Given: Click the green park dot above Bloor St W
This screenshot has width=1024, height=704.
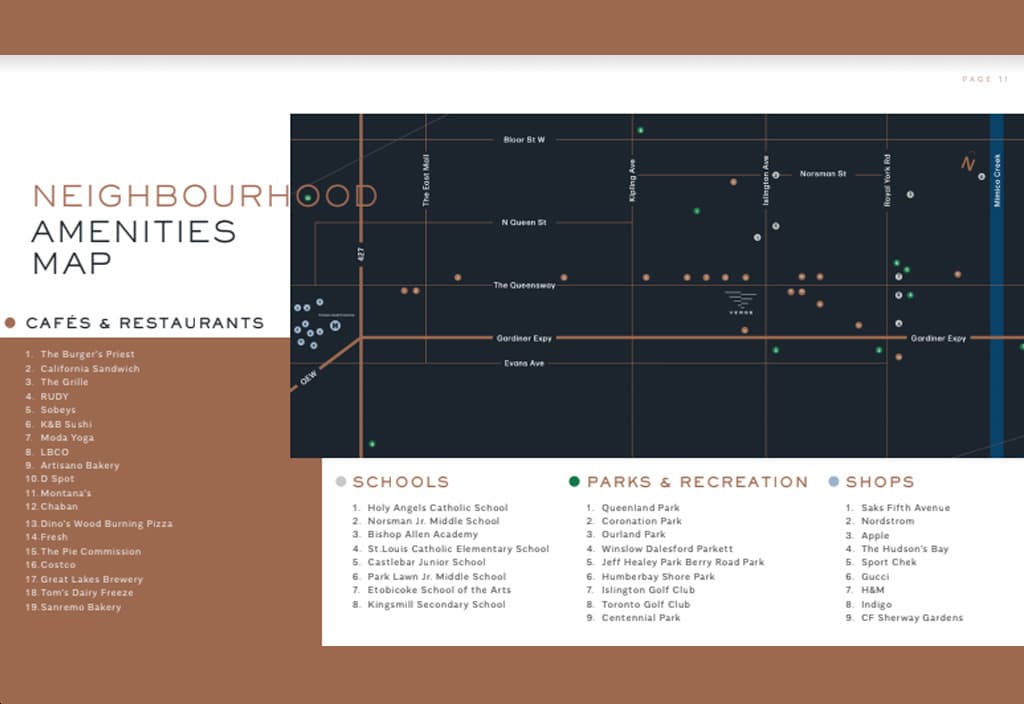Looking at the screenshot, I should (x=641, y=130).
